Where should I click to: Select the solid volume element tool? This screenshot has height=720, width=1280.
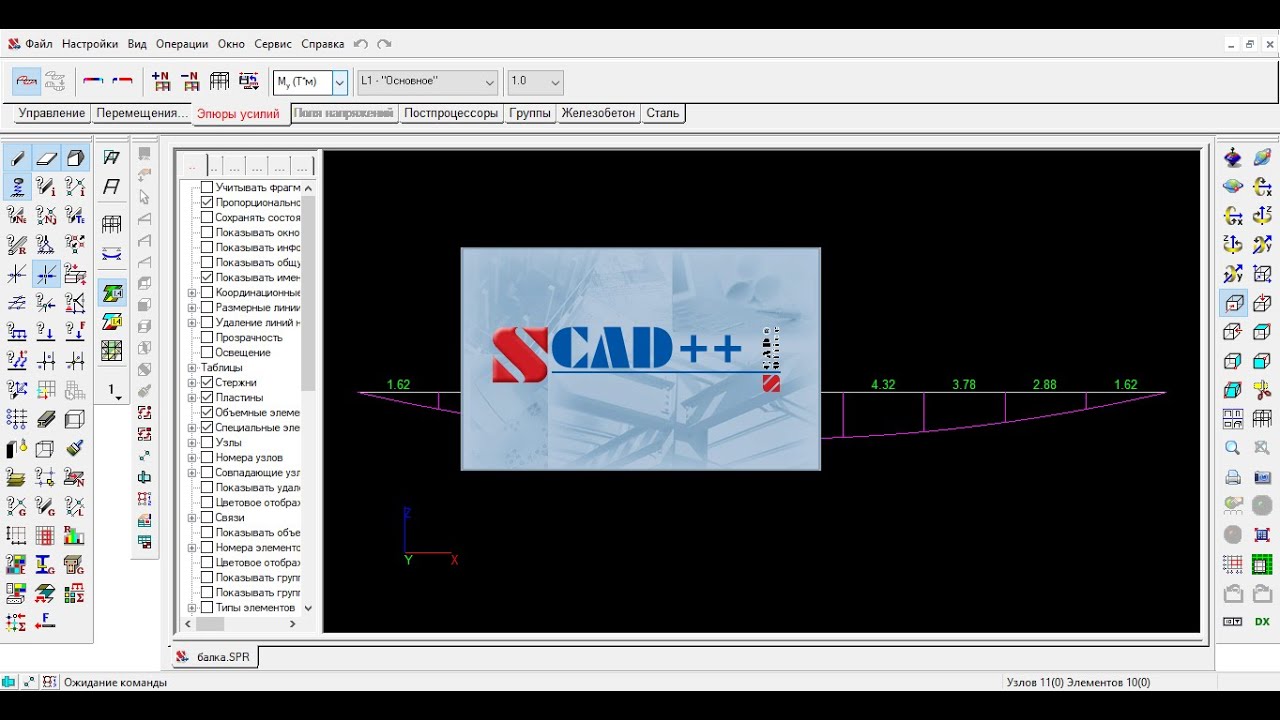(75, 158)
